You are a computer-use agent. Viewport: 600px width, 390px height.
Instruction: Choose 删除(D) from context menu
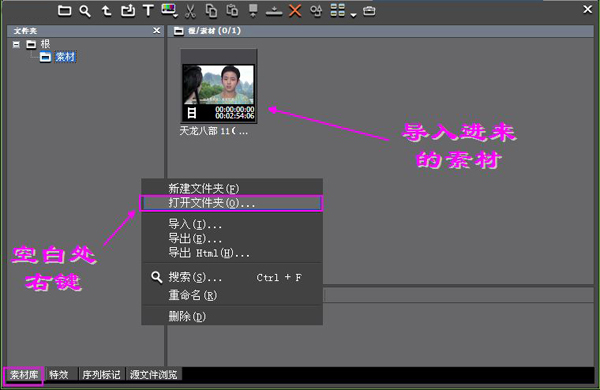click(232, 317)
